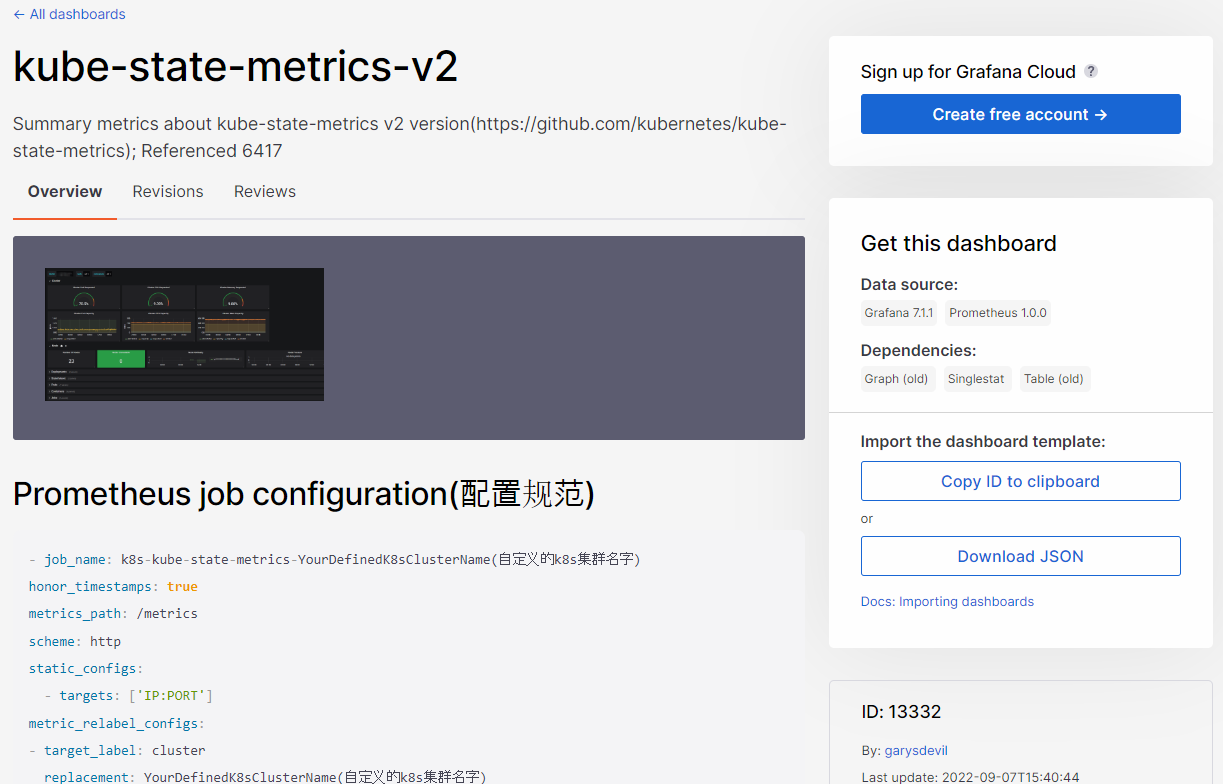Click the Prometheus job configuration heading
This screenshot has height=784, width=1223.
point(304,493)
